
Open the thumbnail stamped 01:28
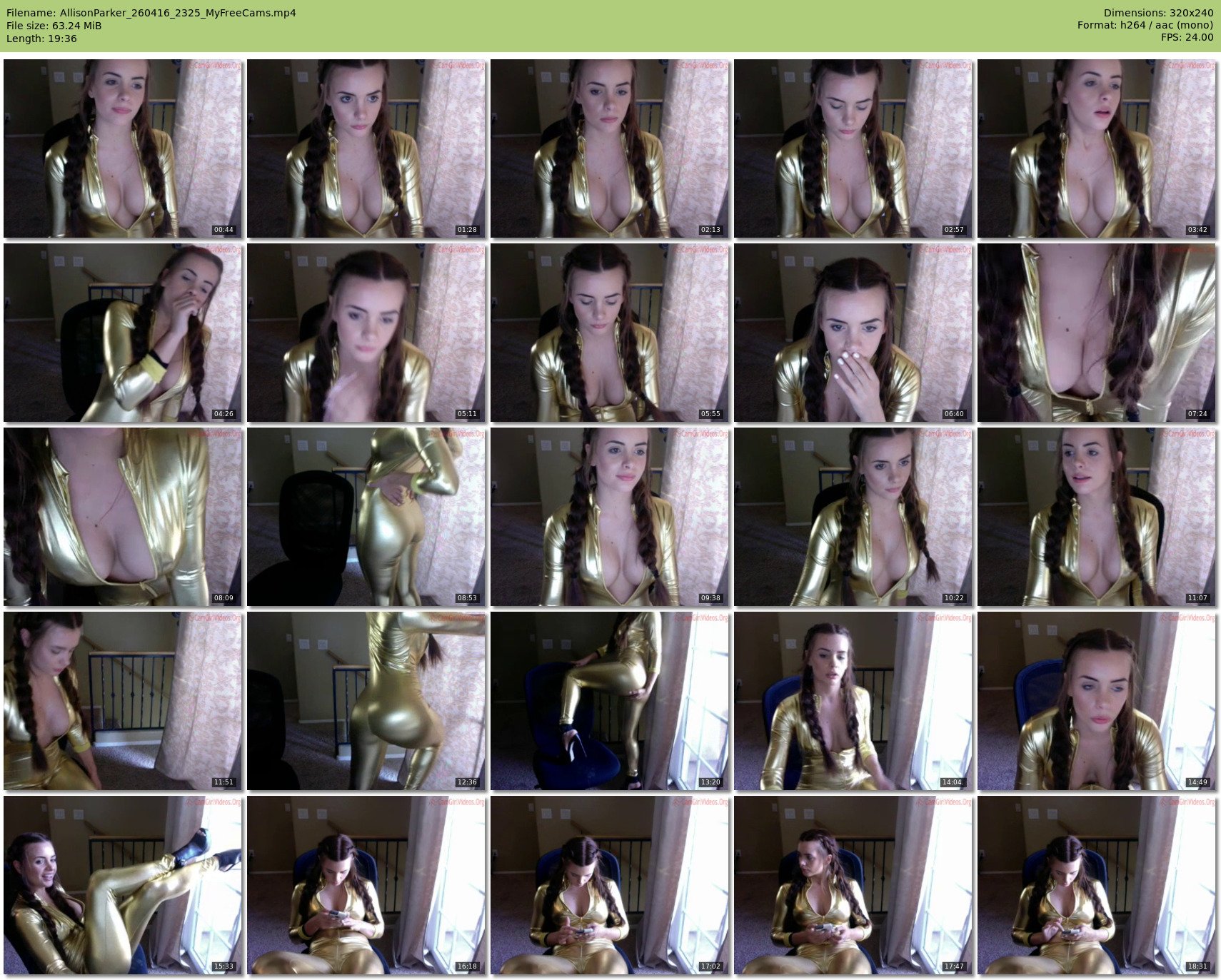pyautogui.click(x=366, y=148)
